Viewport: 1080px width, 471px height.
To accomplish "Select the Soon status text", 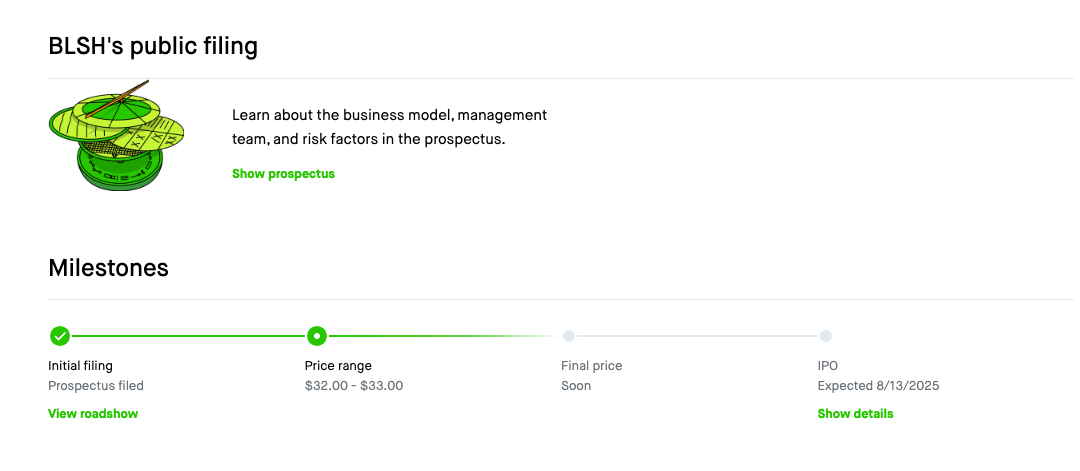I will tap(576, 386).
